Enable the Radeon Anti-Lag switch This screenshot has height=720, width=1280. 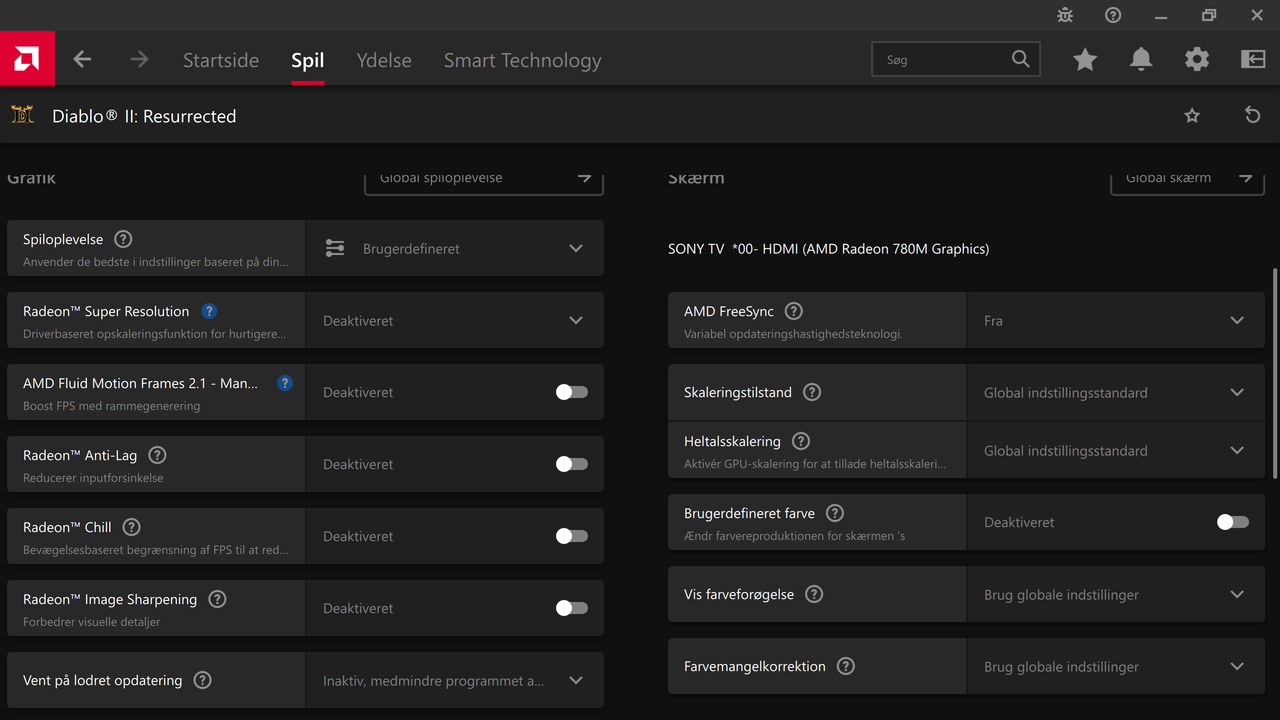pos(572,464)
